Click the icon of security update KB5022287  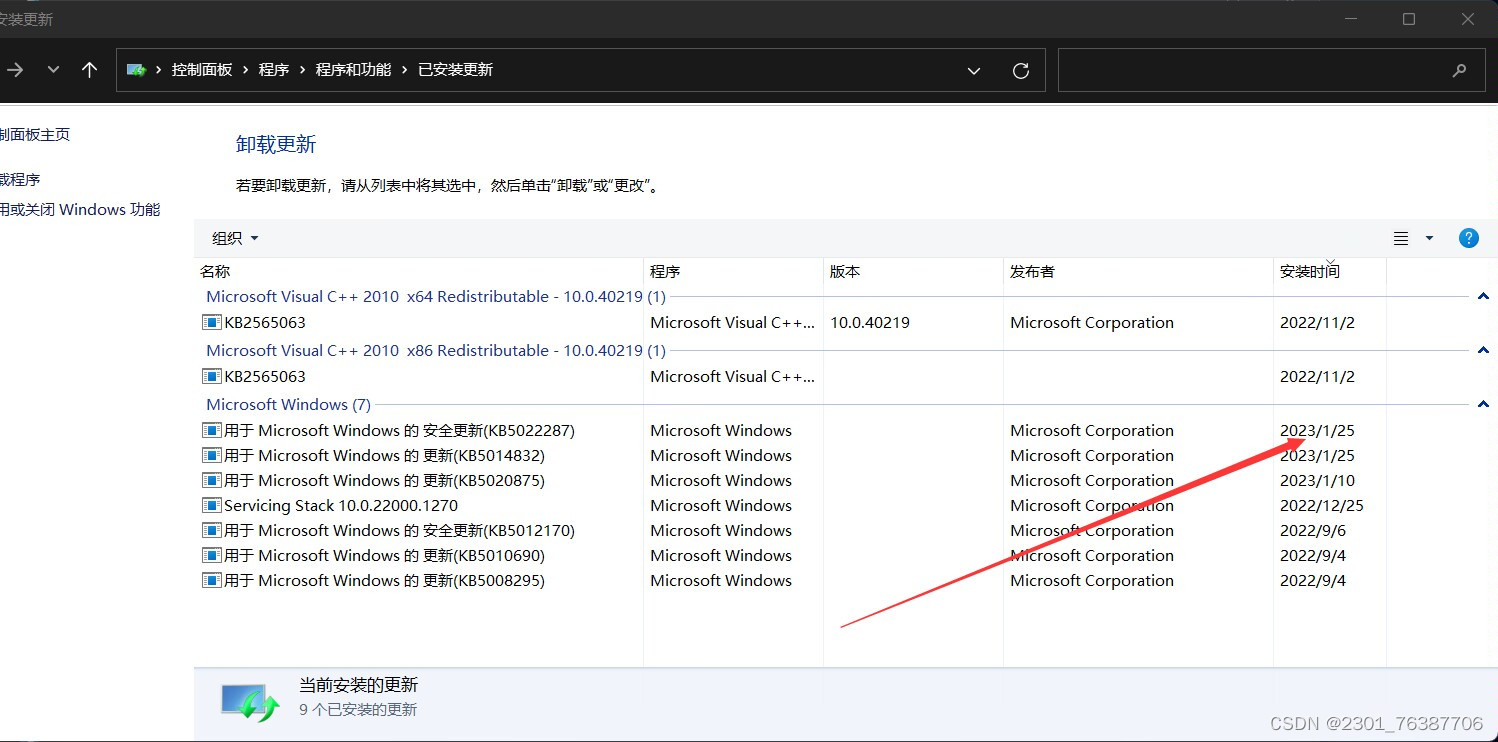click(211, 431)
